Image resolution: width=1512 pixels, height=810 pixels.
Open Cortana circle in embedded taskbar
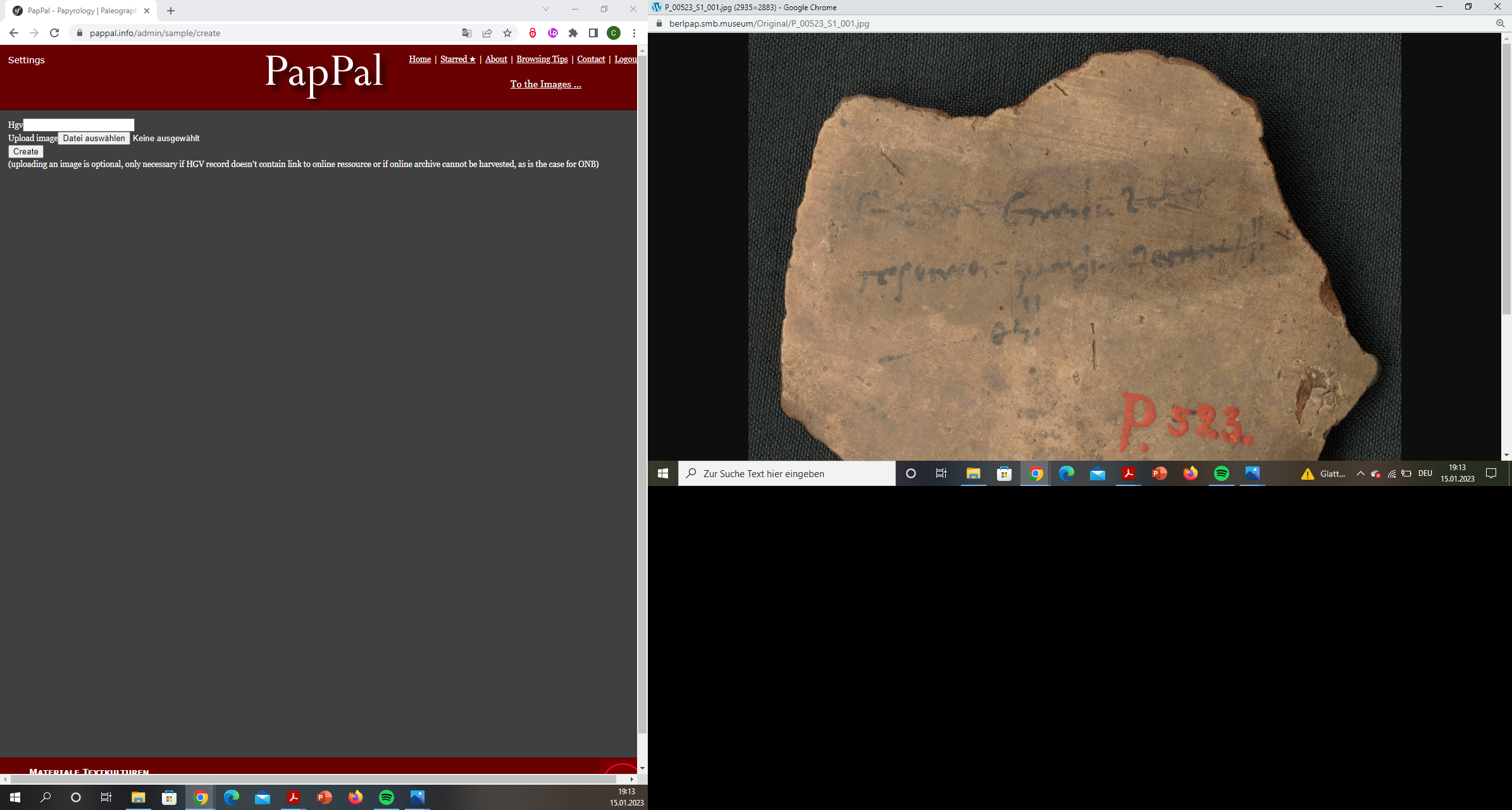[x=911, y=473]
